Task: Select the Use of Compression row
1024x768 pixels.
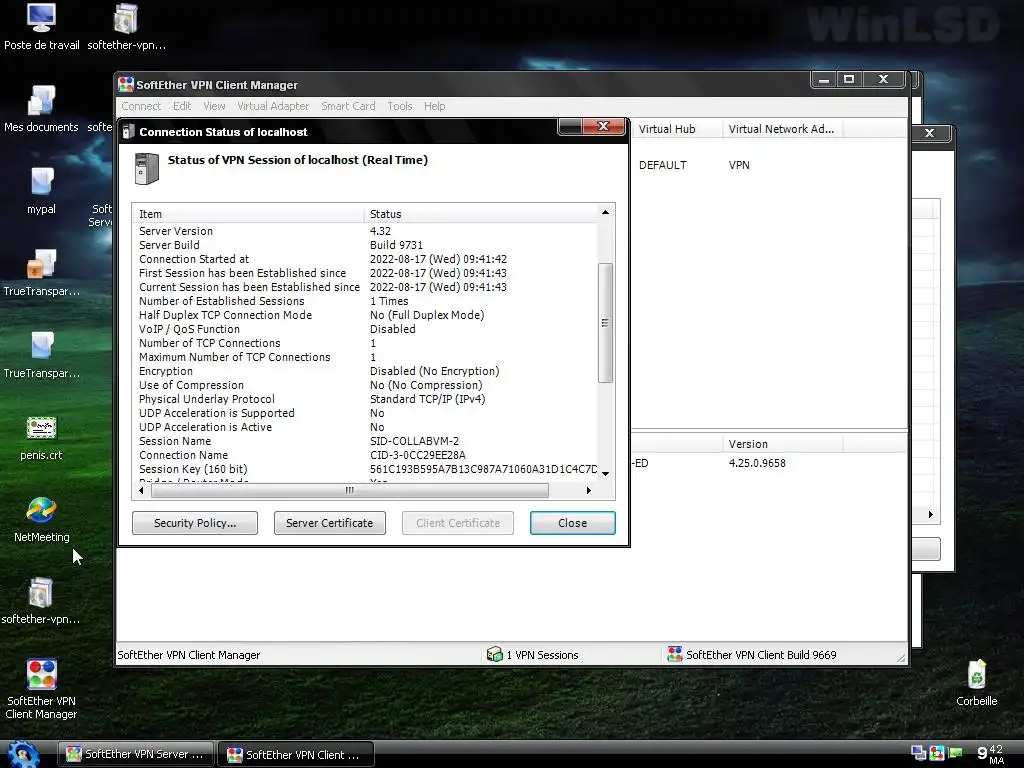Action: click(366, 385)
